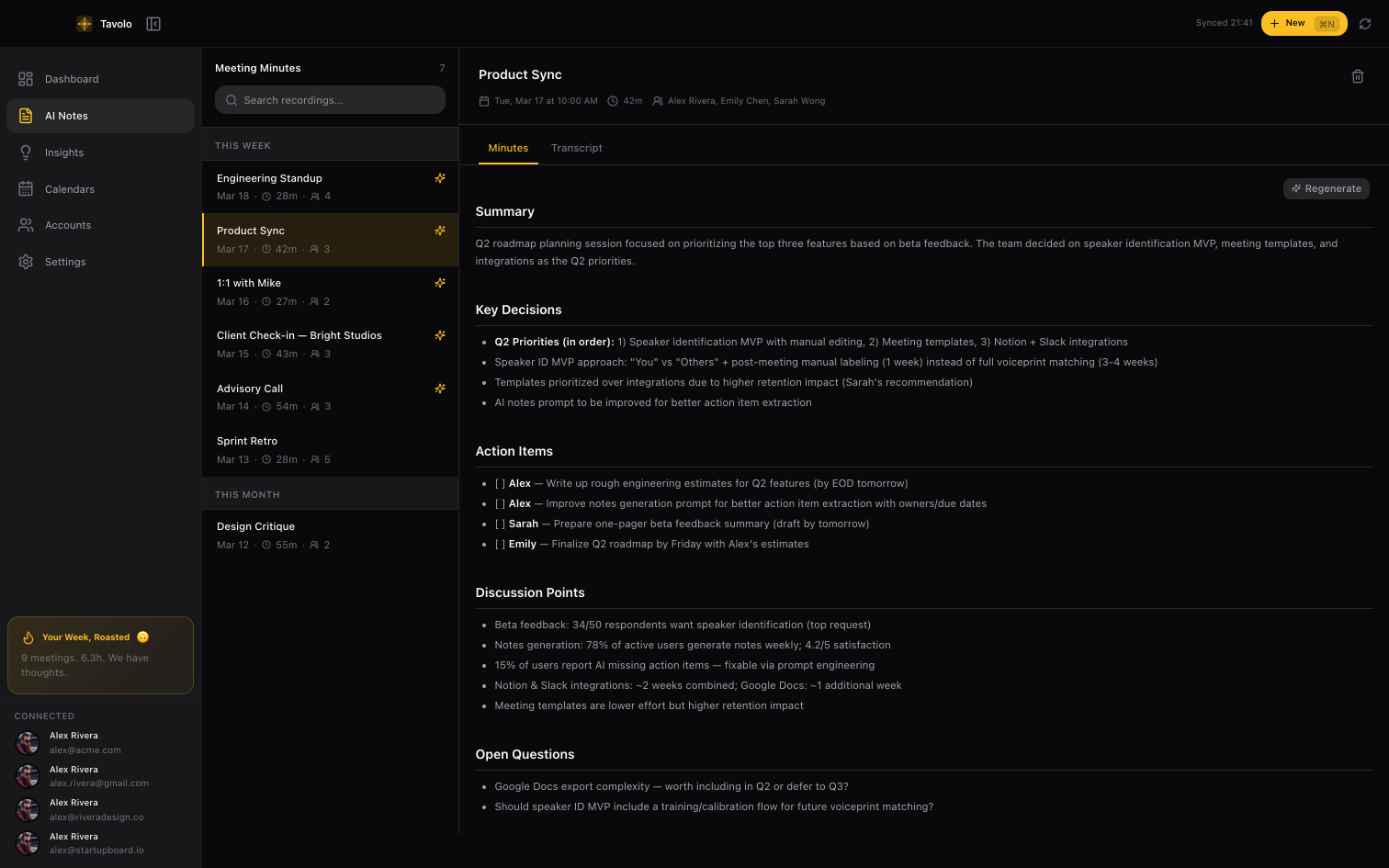The width and height of the screenshot is (1389, 868).
Task: Open the Your Week, Roasted card
Action: (x=100, y=655)
